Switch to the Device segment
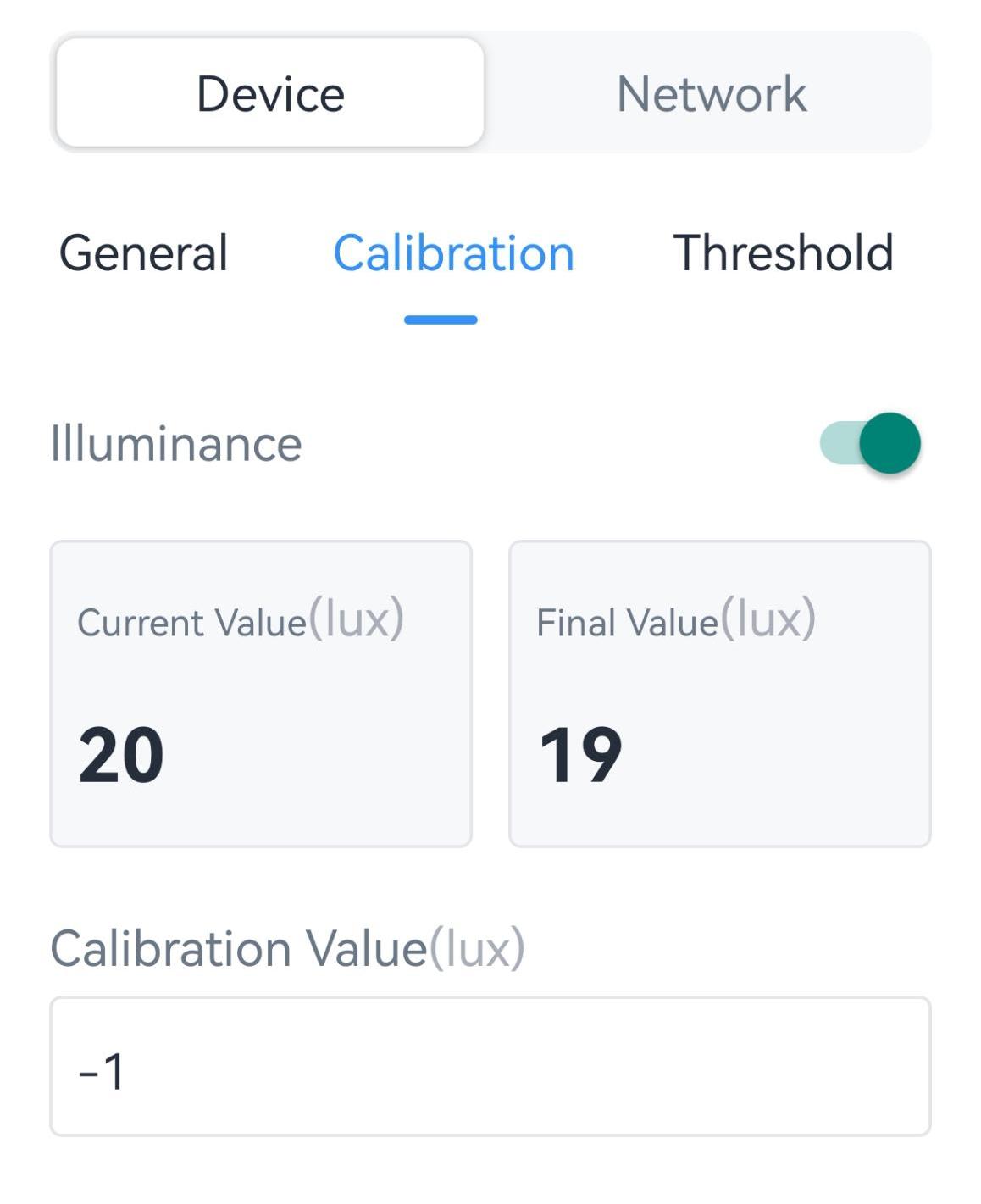The width and height of the screenshot is (981, 1204). pyautogui.click(x=270, y=93)
